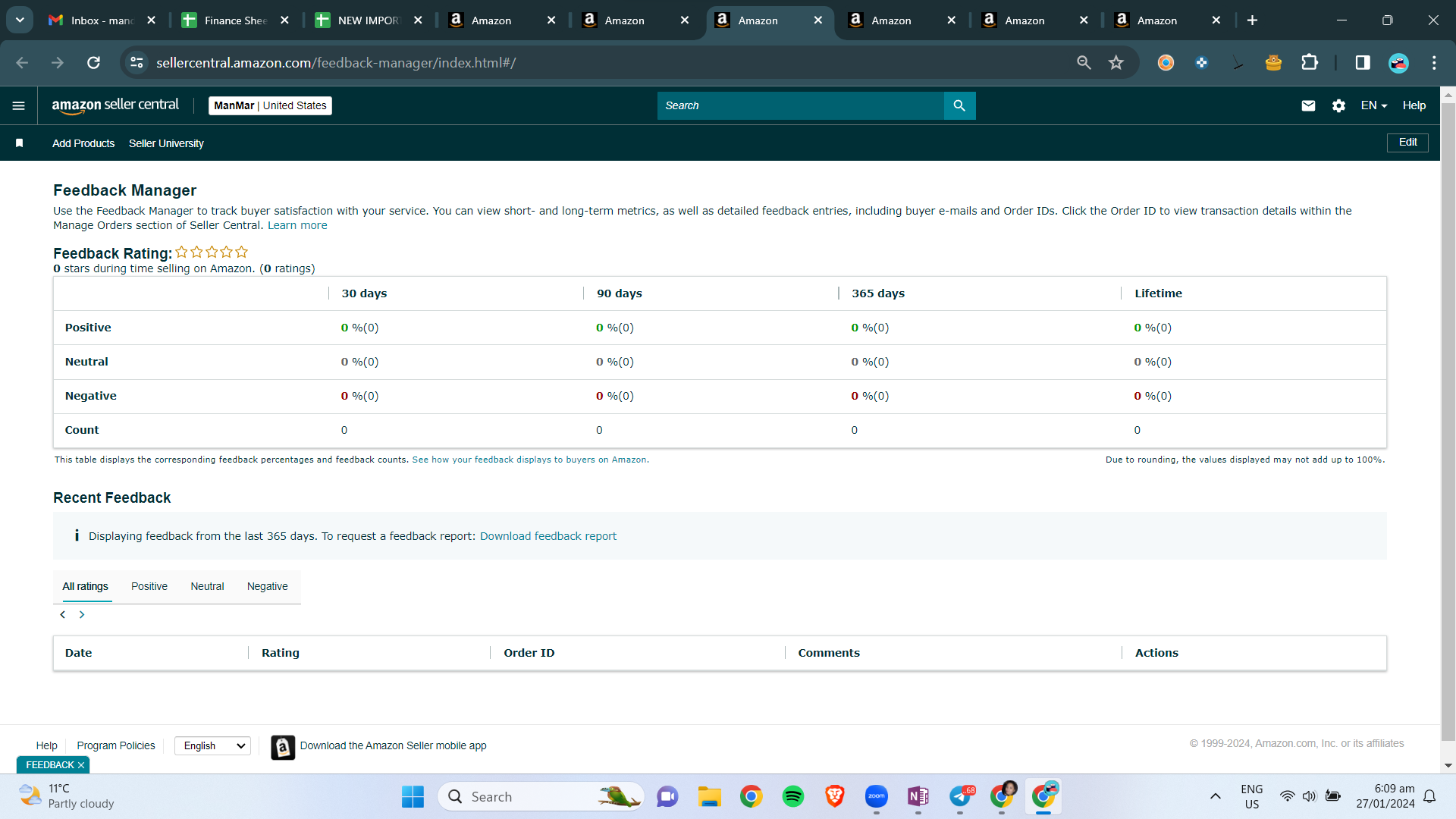Open Add Products in the favorites bar

coord(83,143)
